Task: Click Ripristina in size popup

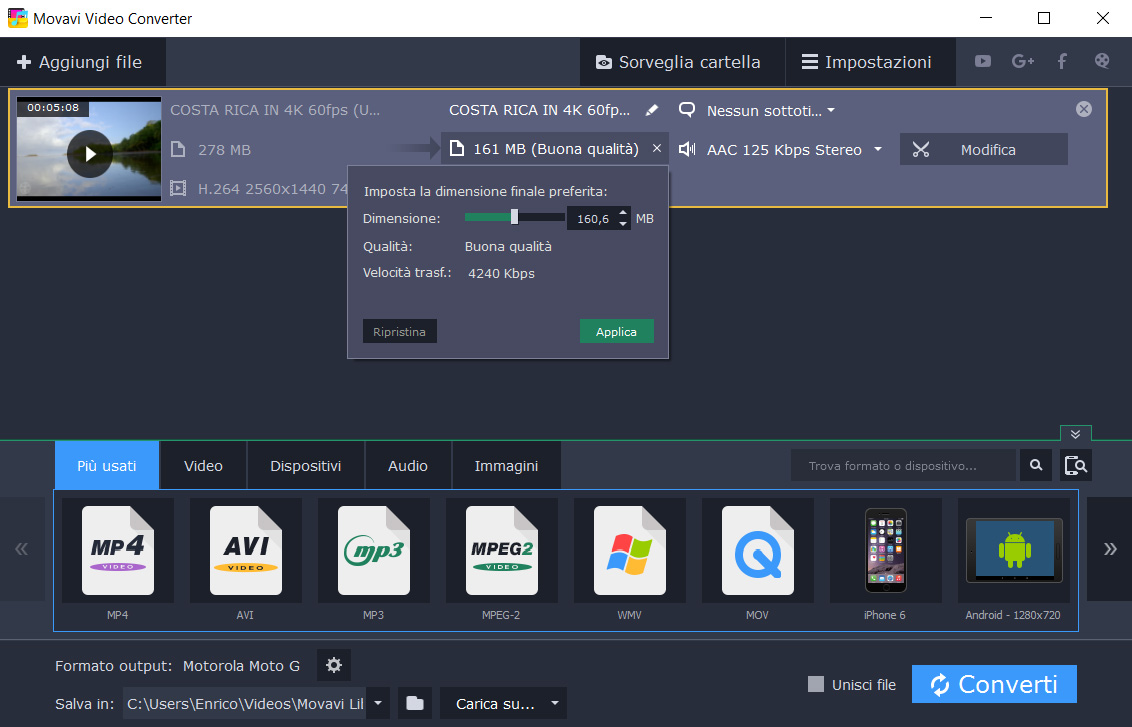Action: (x=399, y=331)
